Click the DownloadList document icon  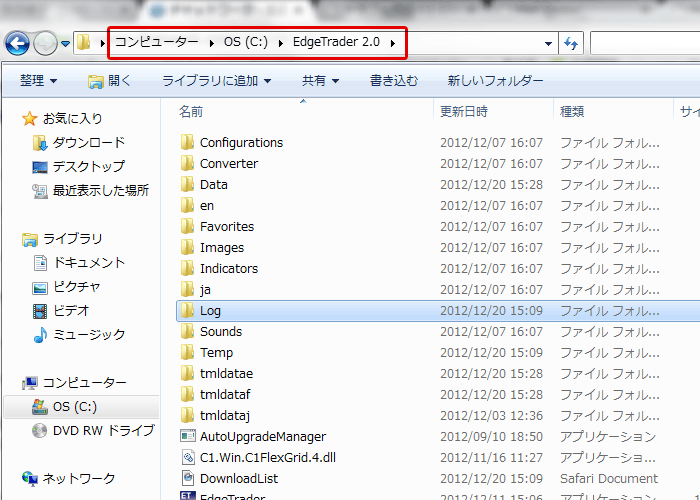(x=188, y=478)
